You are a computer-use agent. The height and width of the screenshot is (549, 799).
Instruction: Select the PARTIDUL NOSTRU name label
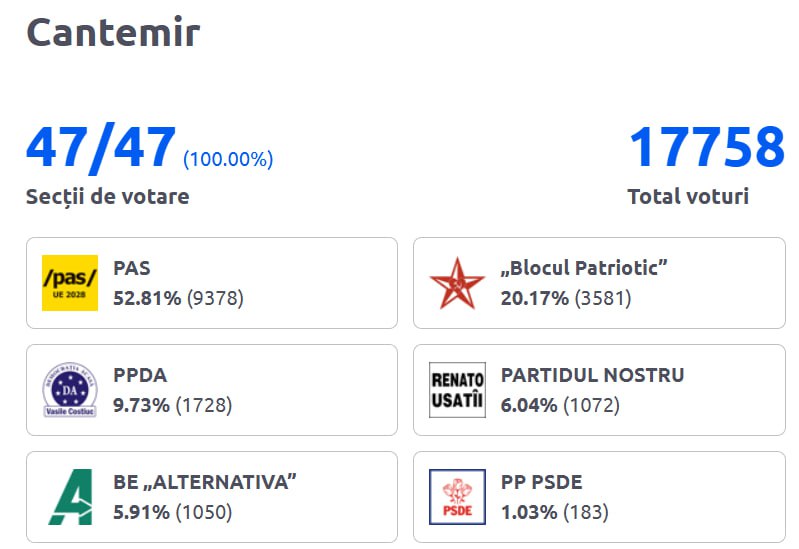(x=592, y=375)
